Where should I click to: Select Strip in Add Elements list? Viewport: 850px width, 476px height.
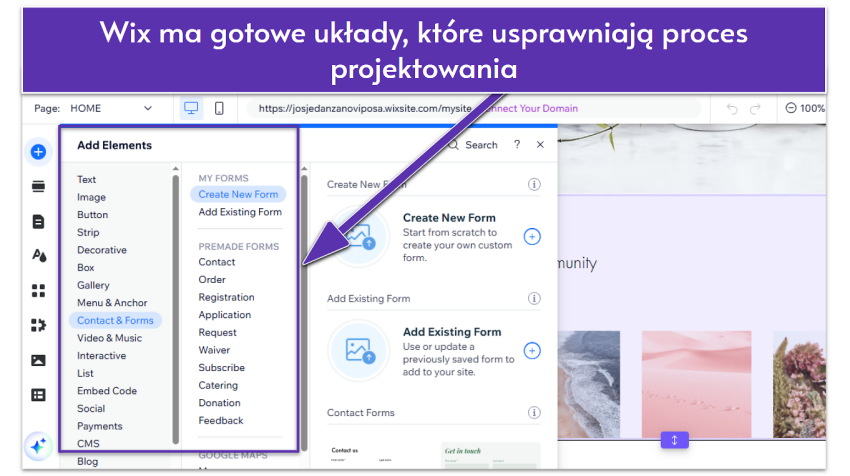(x=88, y=232)
